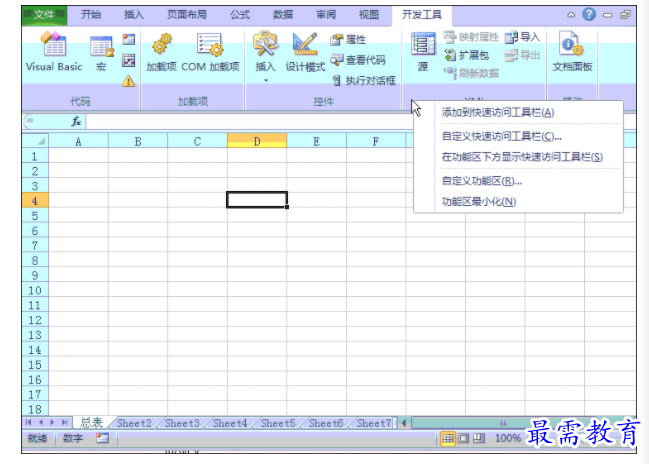Open the COM 加载项 dialog
The width and height of the screenshot is (649, 464).
click(210, 52)
